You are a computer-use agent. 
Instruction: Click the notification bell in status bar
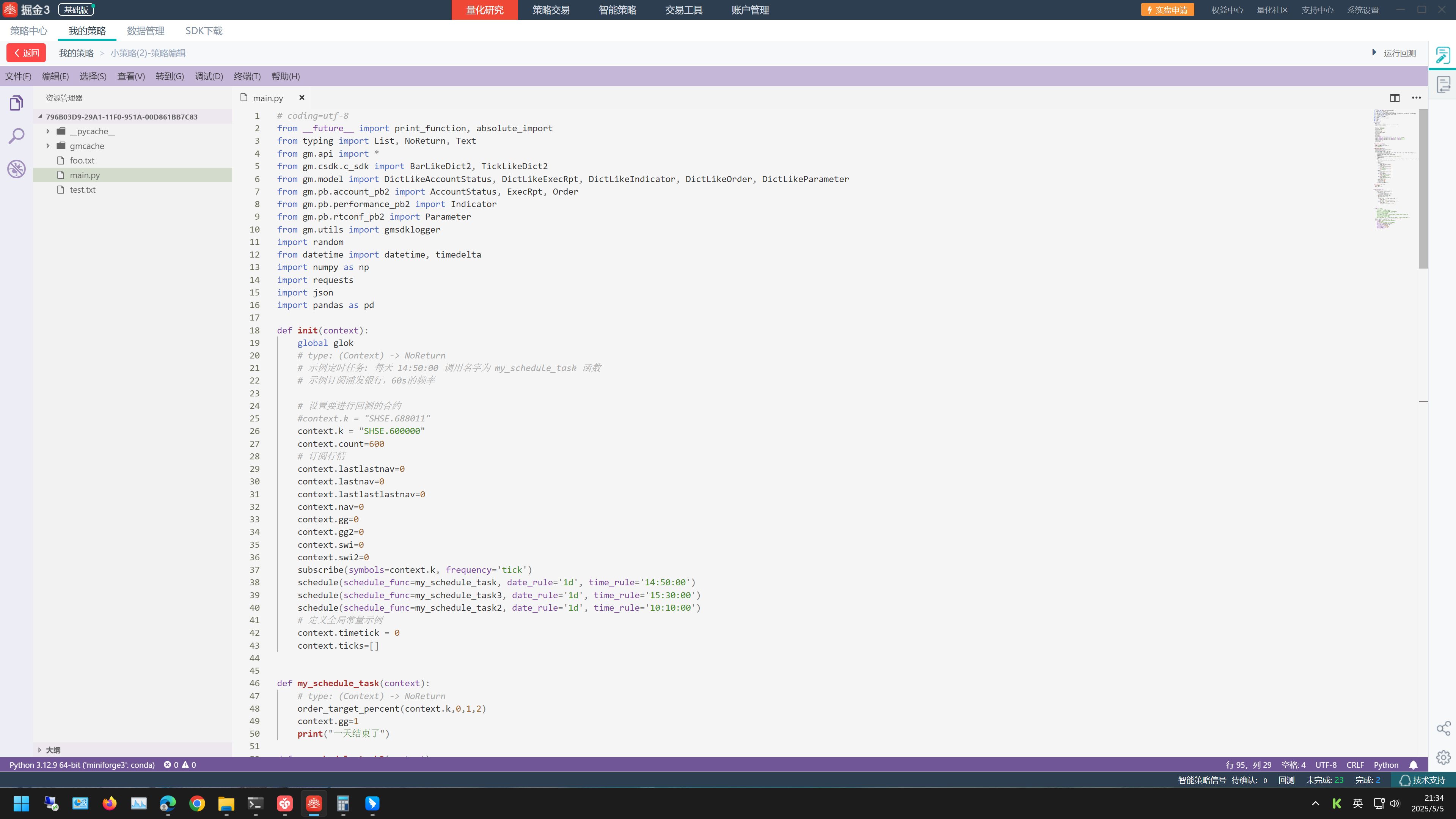(1413, 765)
